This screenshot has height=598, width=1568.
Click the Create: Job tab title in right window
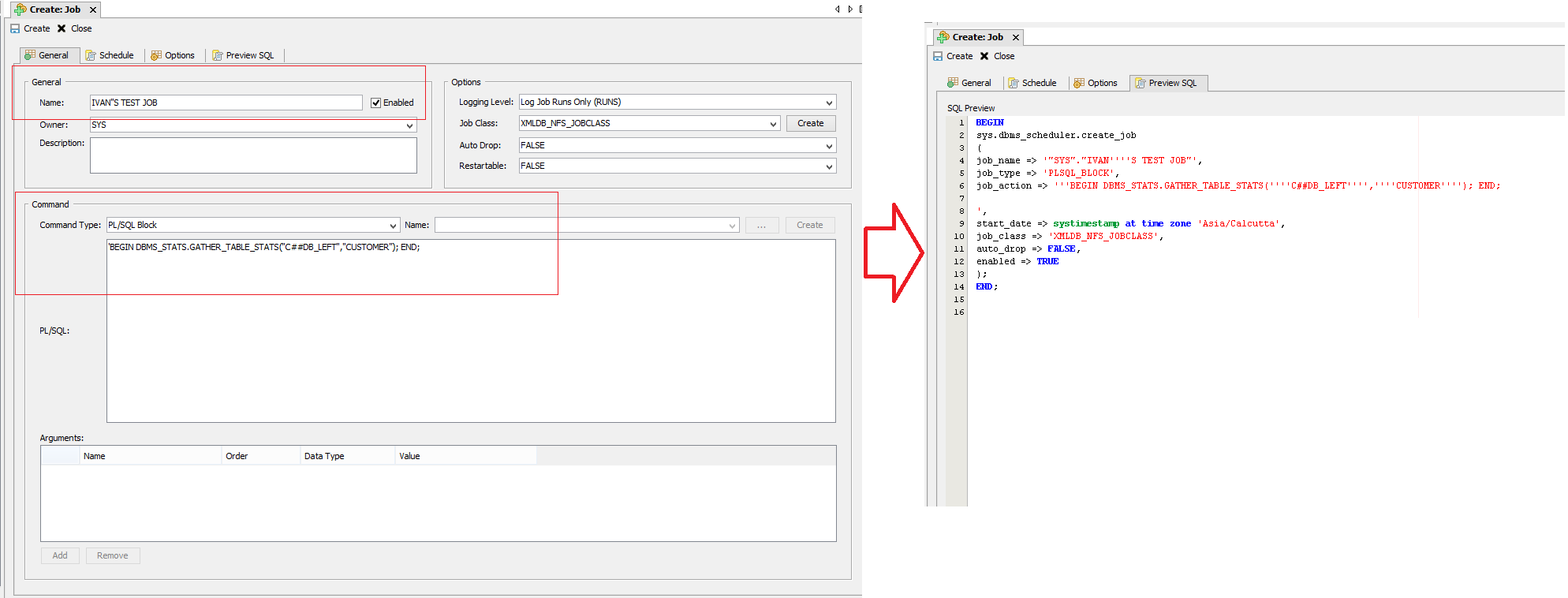[x=977, y=37]
